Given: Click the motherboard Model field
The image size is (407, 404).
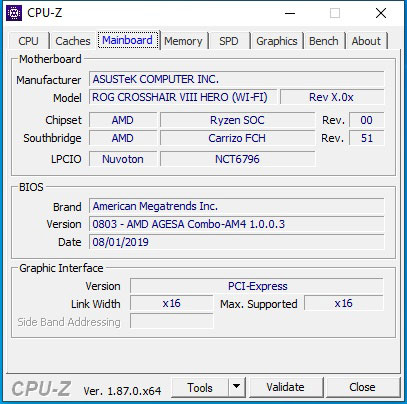Looking at the screenshot, I should (183, 97).
